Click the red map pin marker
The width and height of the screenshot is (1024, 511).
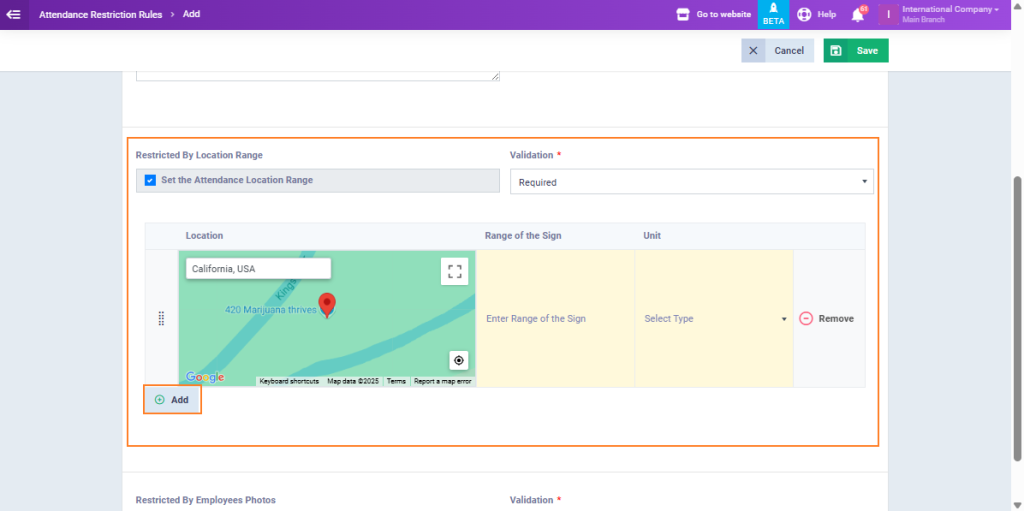coord(327,305)
